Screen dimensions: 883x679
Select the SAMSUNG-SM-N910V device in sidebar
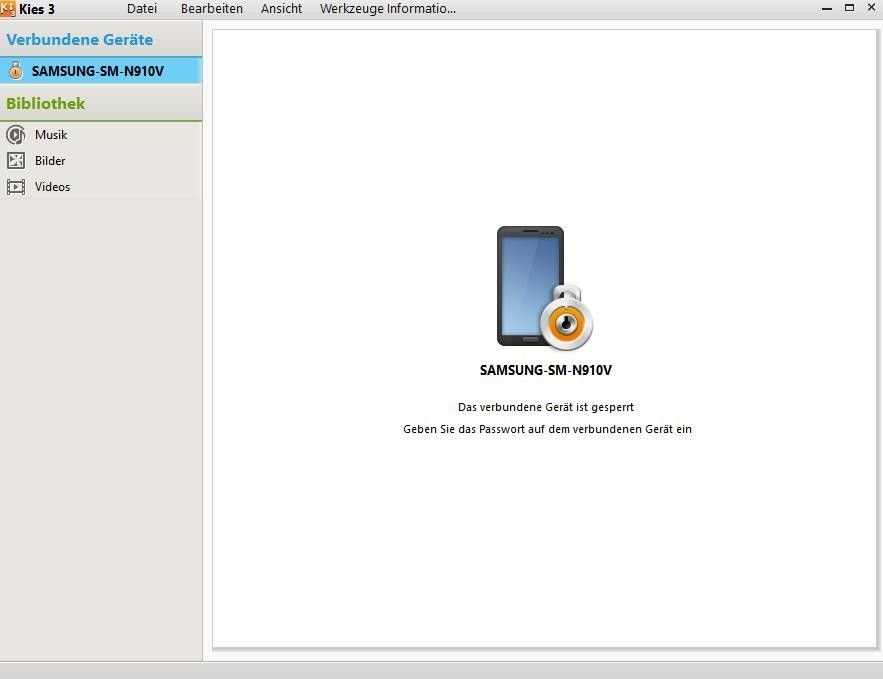click(101, 71)
